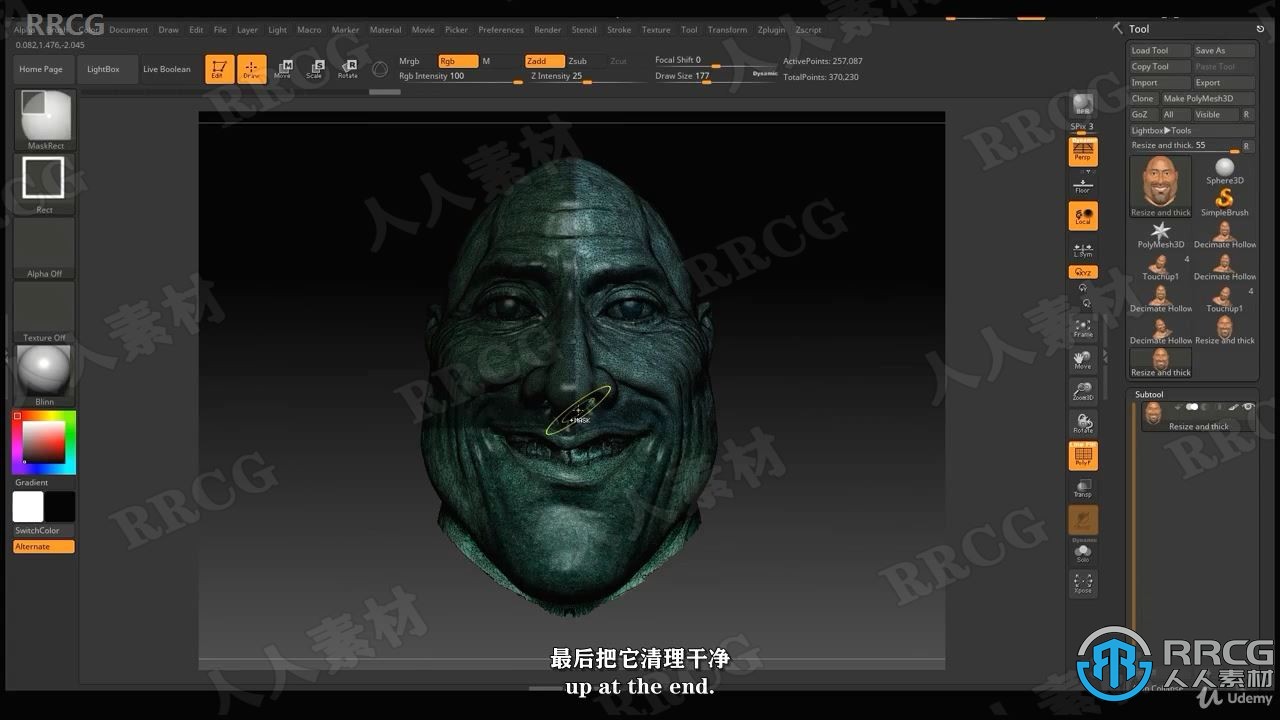Adjust the Focal Shift slider

pos(700,61)
